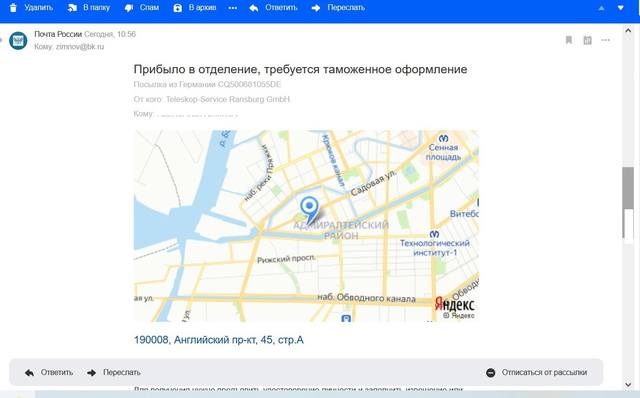Open address link 190008, Английский пр-кт
Viewport: 640px width, 398px height.
coord(219,340)
